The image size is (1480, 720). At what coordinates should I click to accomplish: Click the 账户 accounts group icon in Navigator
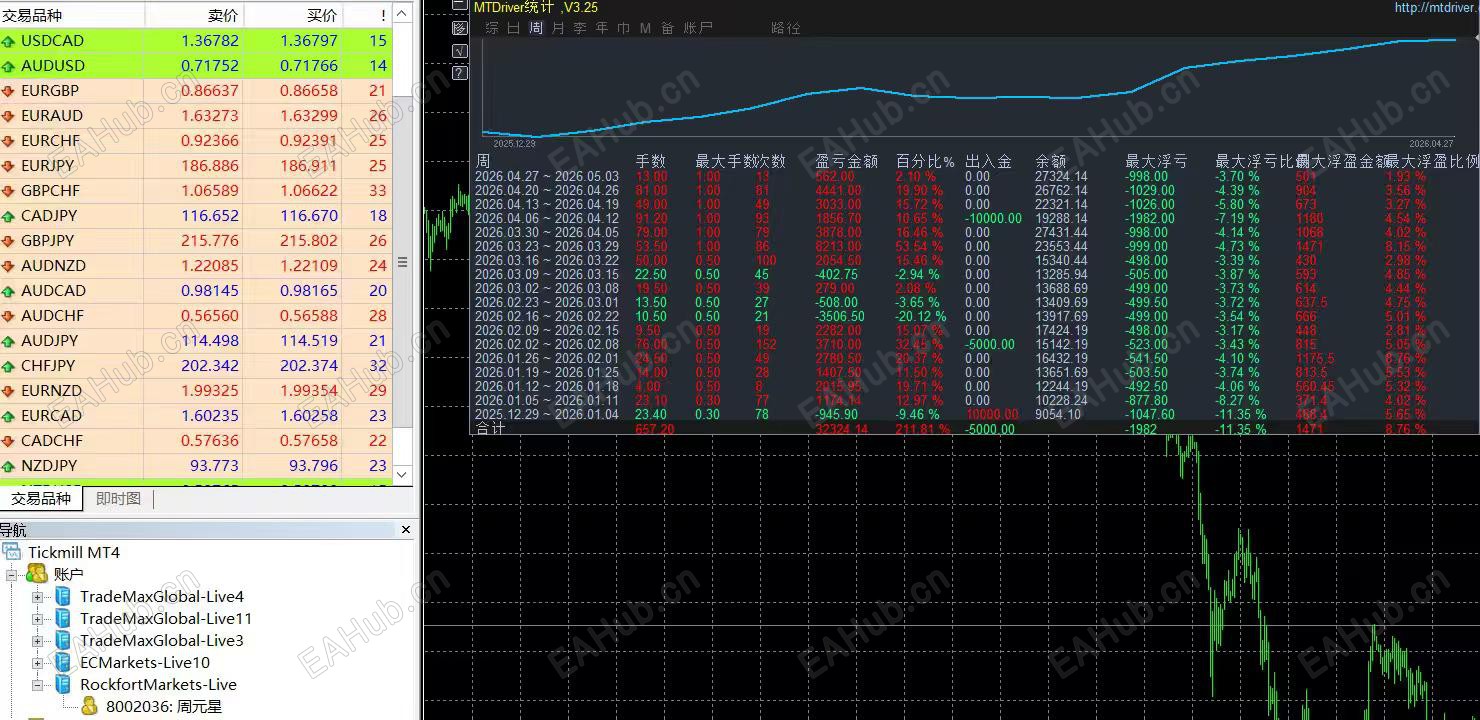[37, 574]
